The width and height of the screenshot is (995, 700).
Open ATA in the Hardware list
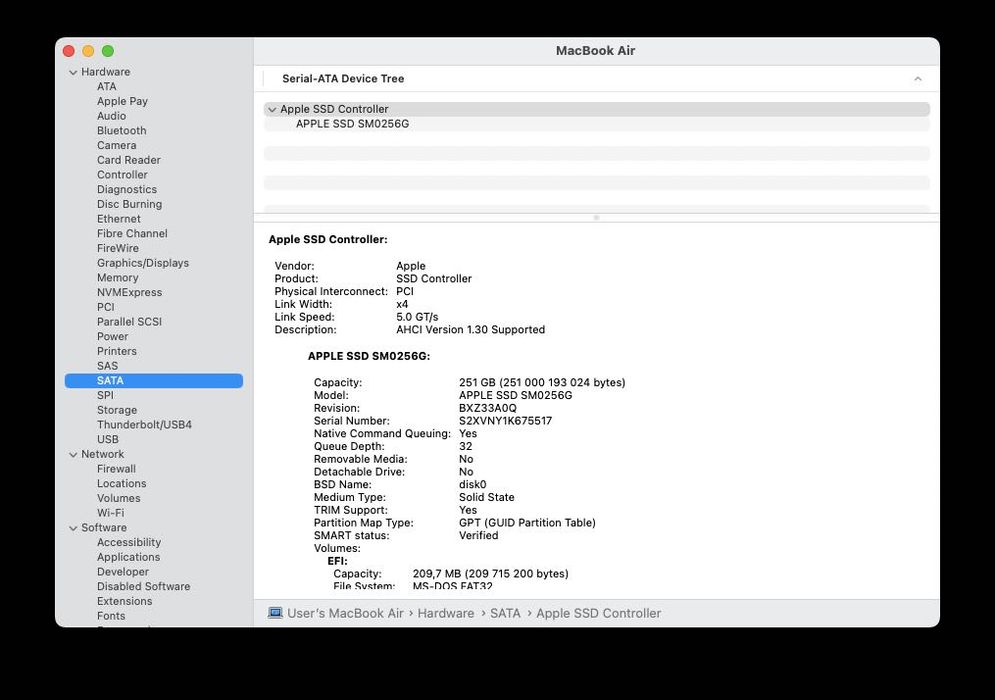coord(107,86)
